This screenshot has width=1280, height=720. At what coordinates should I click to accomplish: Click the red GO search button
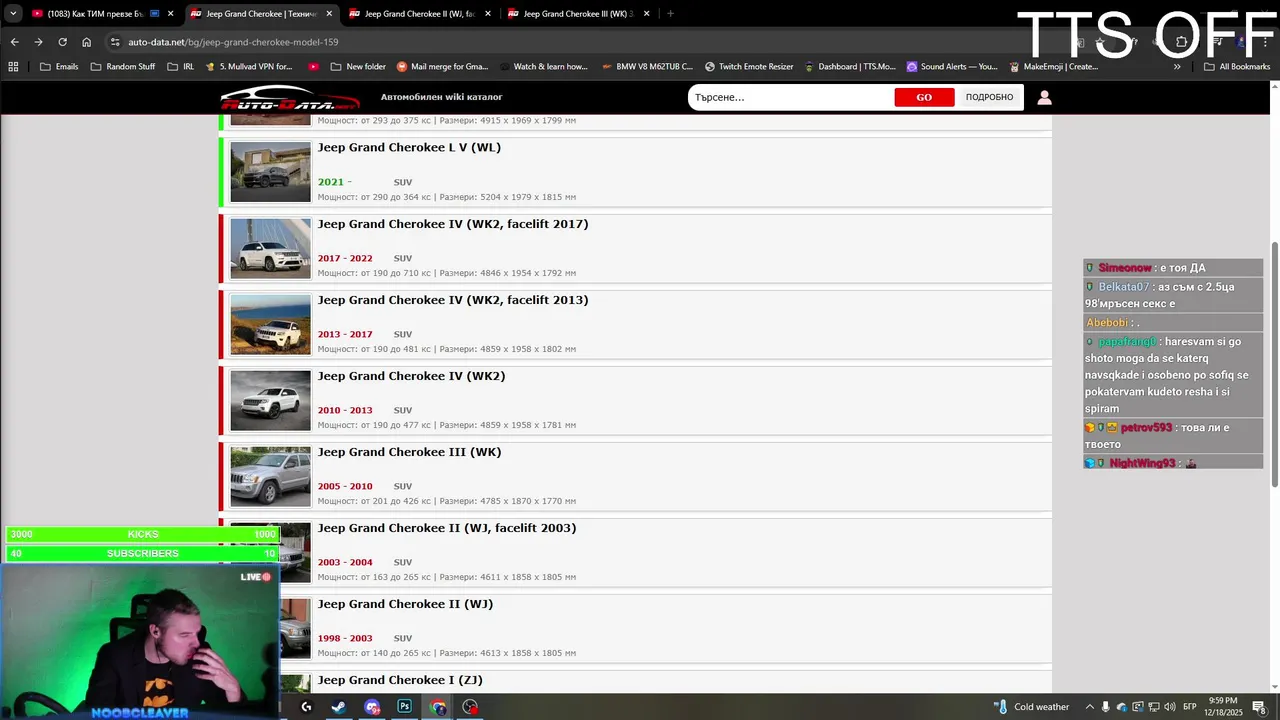click(x=924, y=97)
